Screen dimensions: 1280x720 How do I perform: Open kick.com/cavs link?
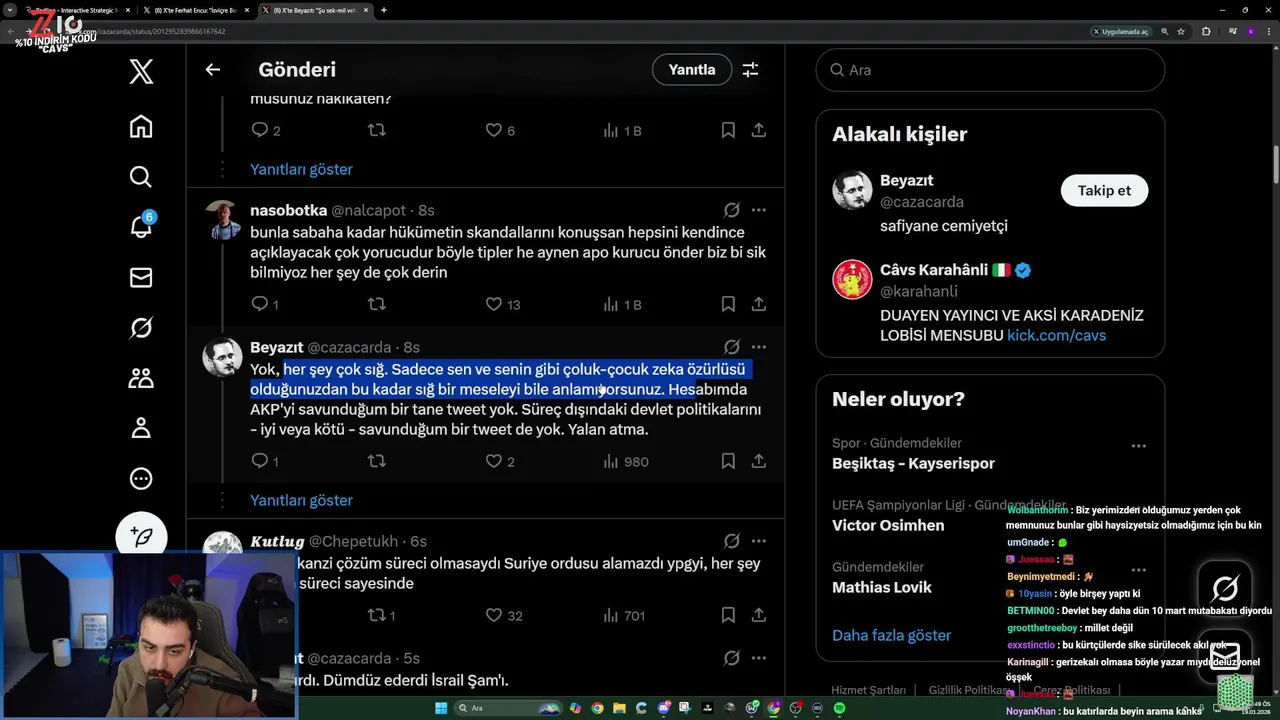pos(1056,335)
